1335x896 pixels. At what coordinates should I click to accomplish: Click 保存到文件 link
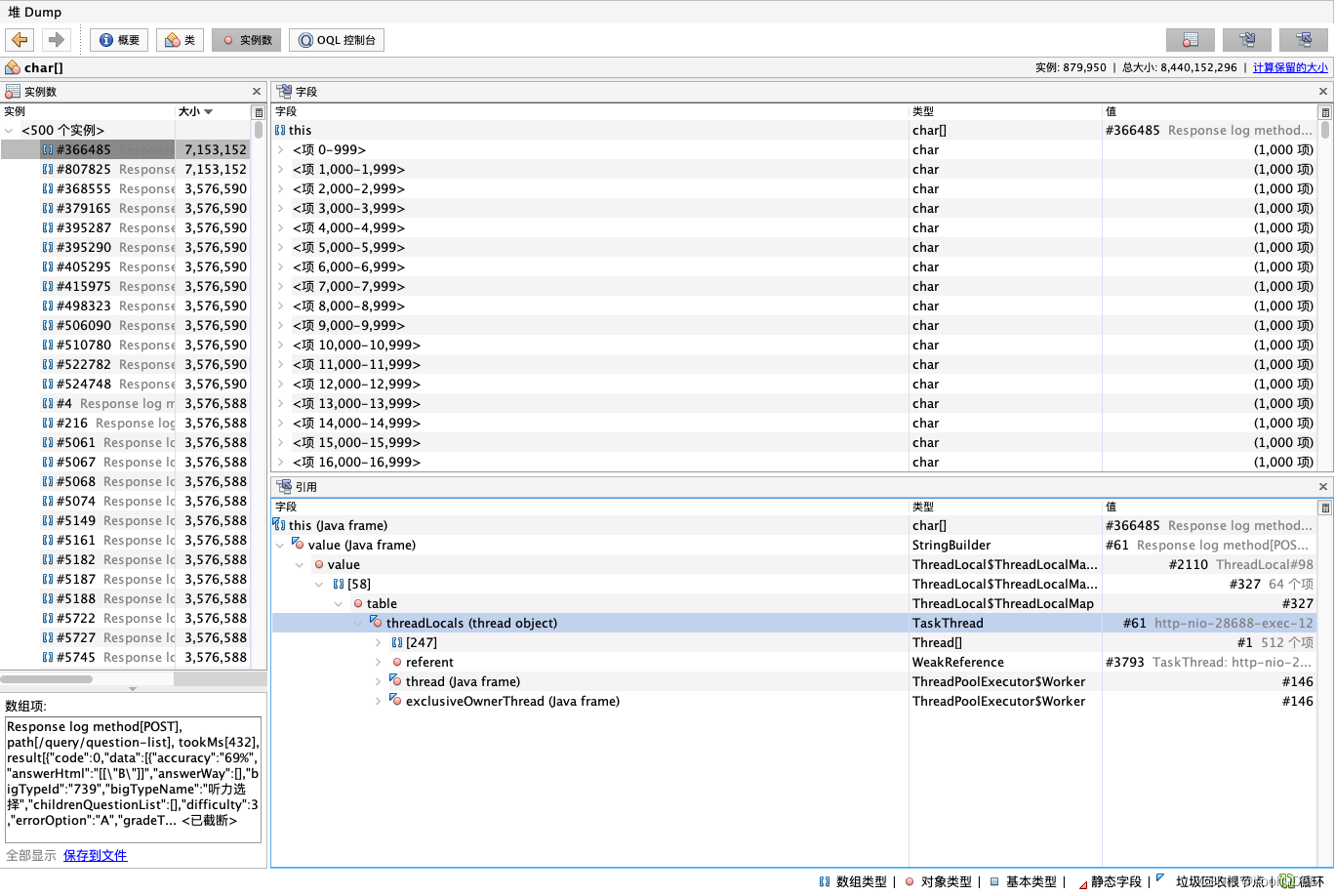tap(95, 855)
